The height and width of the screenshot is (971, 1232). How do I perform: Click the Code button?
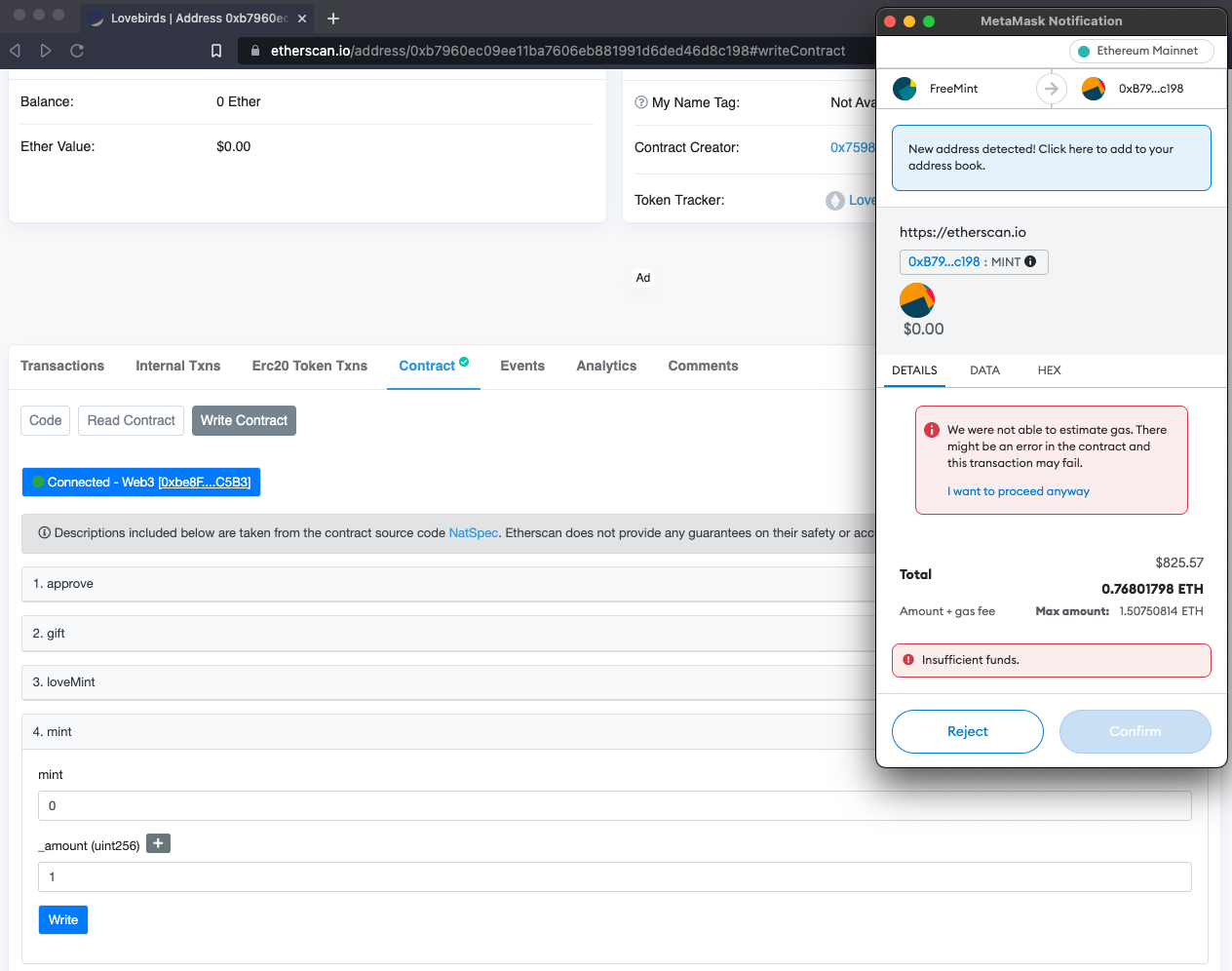(46, 420)
